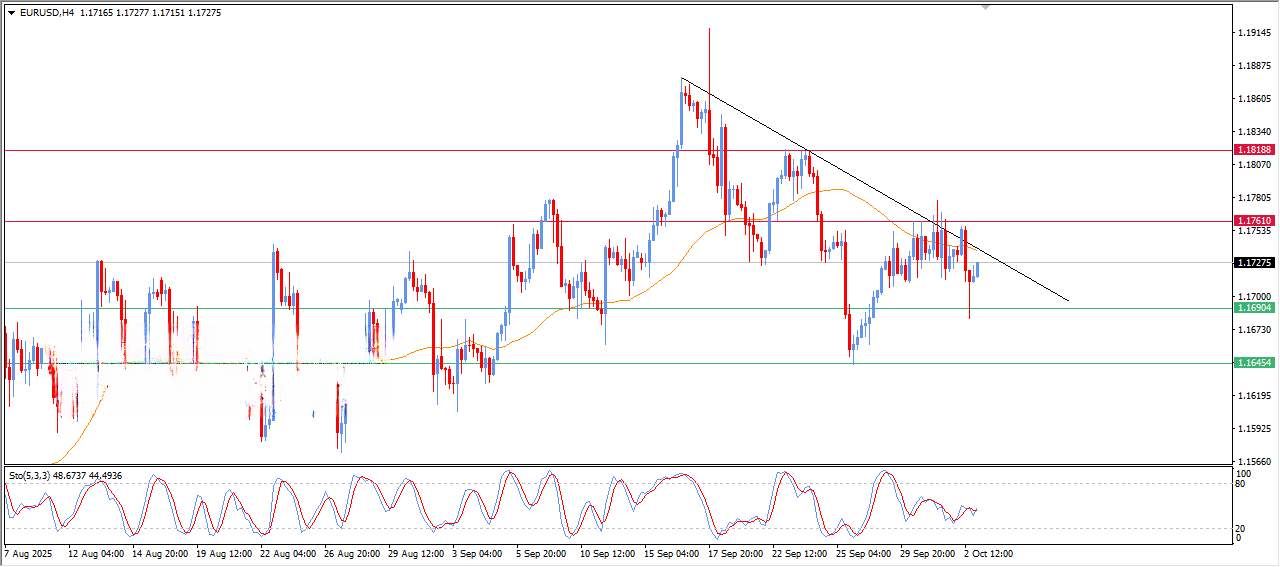Click the black 1.17275 current price tag
The width and height of the screenshot is (1280, 567).
[1253, 263]
